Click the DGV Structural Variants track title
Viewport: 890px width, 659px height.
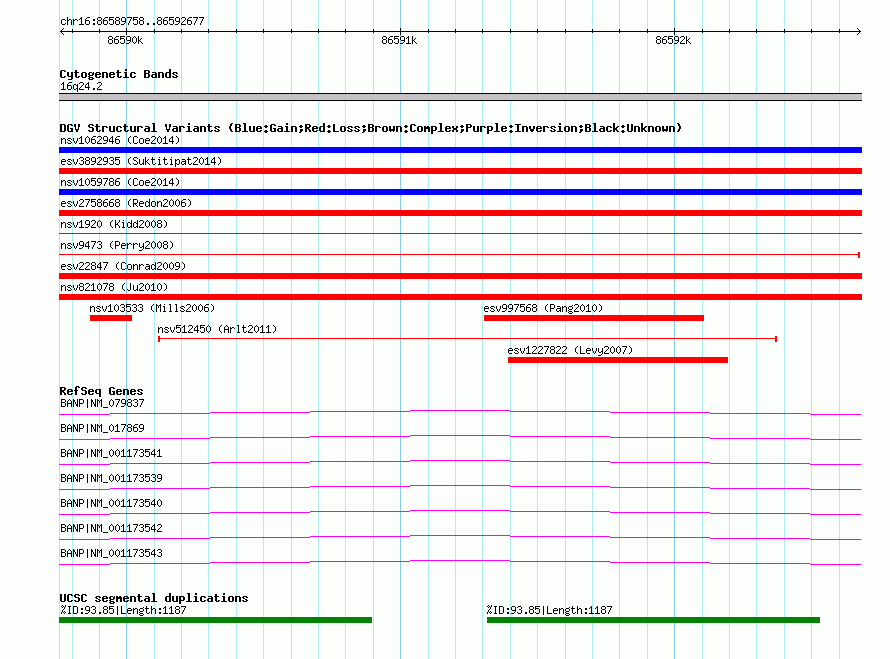click(371, 128)
